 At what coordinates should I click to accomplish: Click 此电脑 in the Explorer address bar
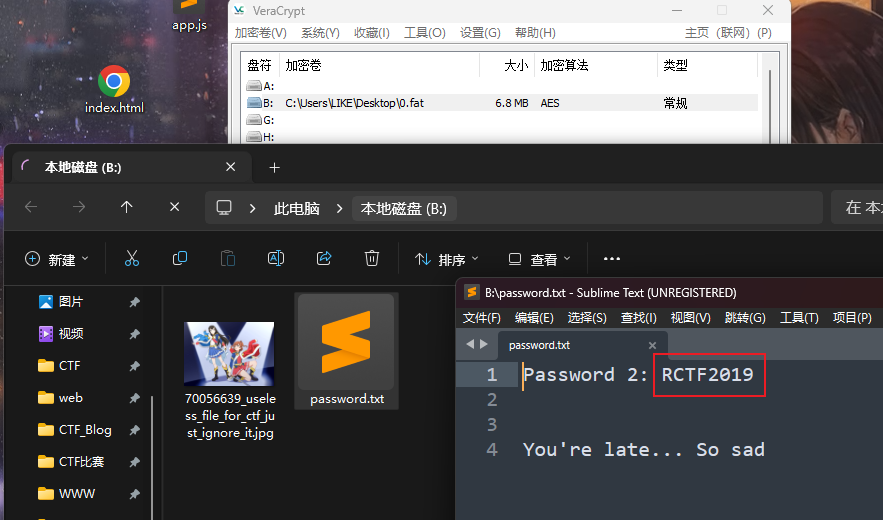pyautogui.click(x=297, y=208)
